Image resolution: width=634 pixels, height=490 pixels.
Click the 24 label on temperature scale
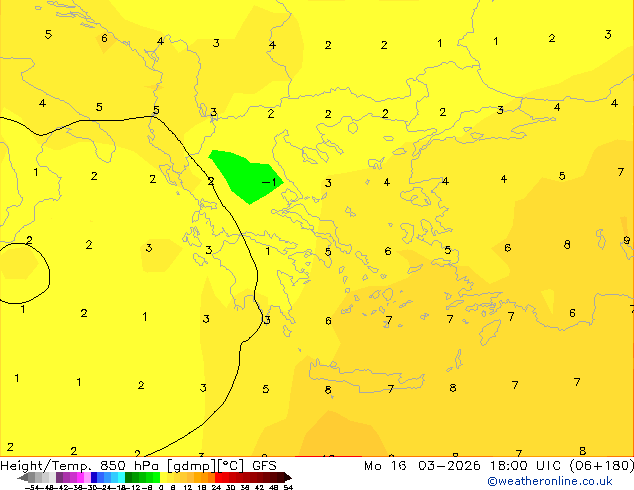coord(216,487)
